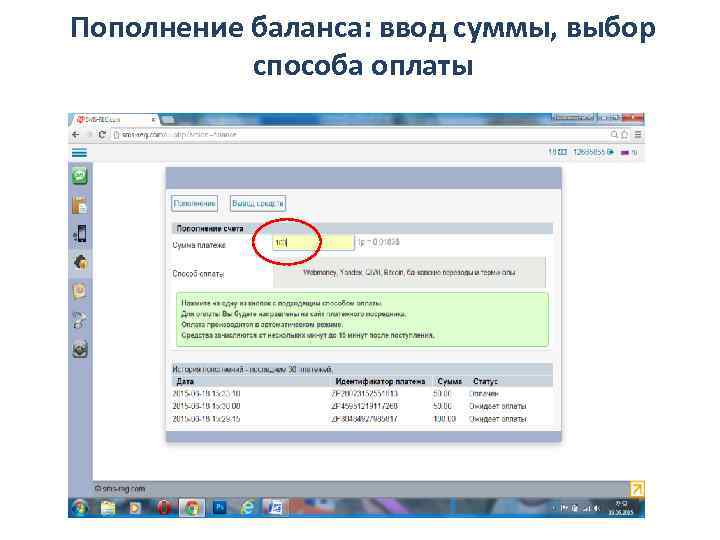This screenshot has height=540, width=720.
Task: Open the mobile phone icon in sidebar
Action: [x=80, y=234]
